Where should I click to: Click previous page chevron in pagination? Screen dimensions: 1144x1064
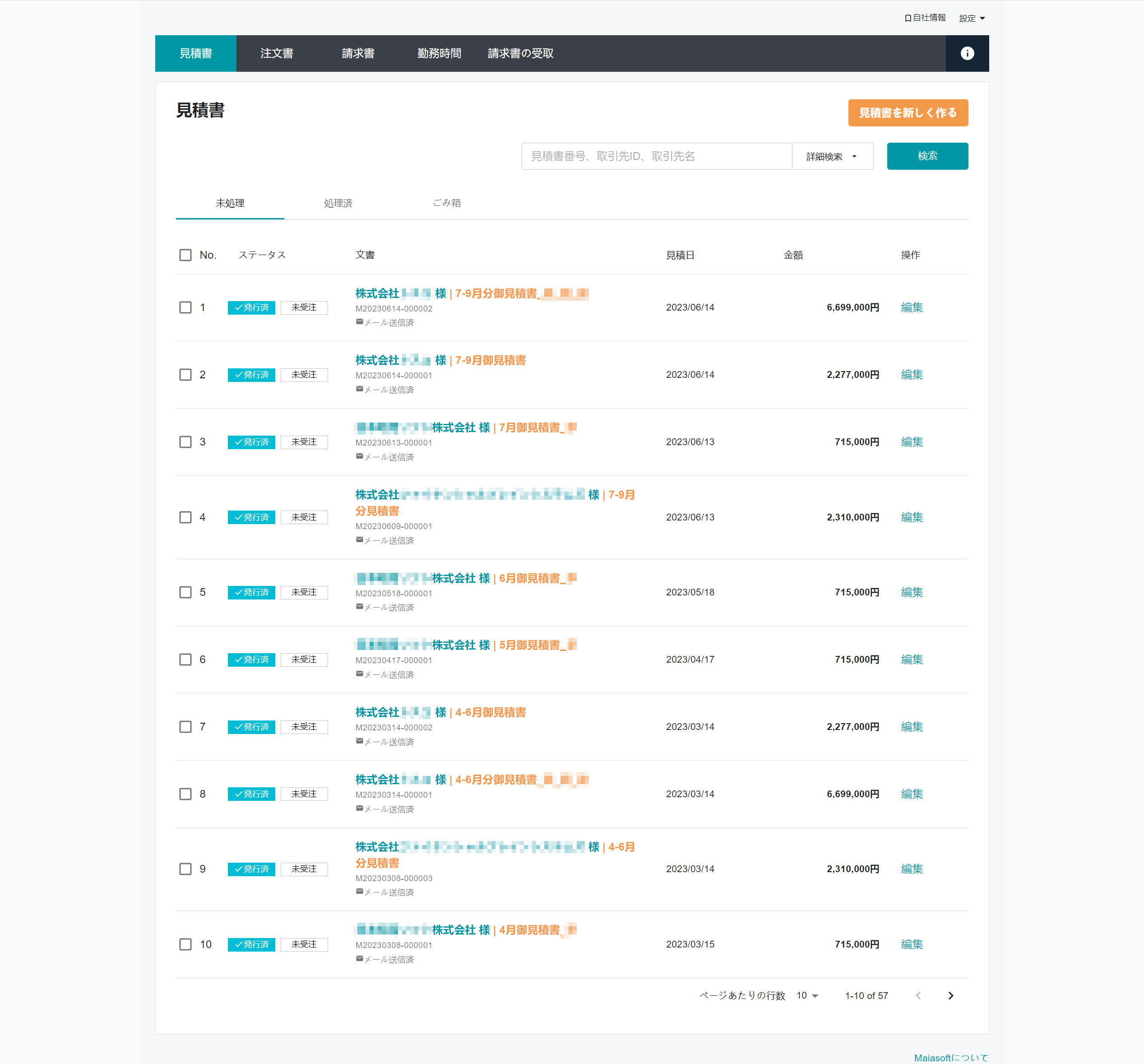click(918, 995)
